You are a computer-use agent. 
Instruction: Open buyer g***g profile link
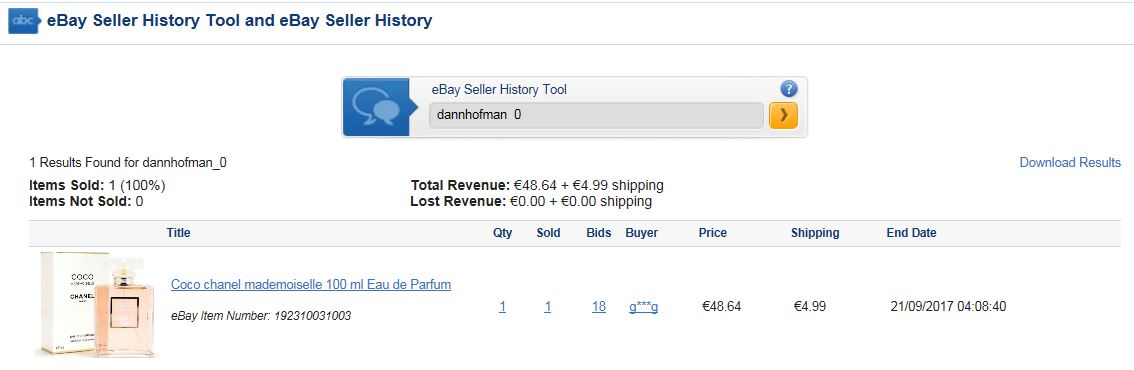(x=644, y=307)
